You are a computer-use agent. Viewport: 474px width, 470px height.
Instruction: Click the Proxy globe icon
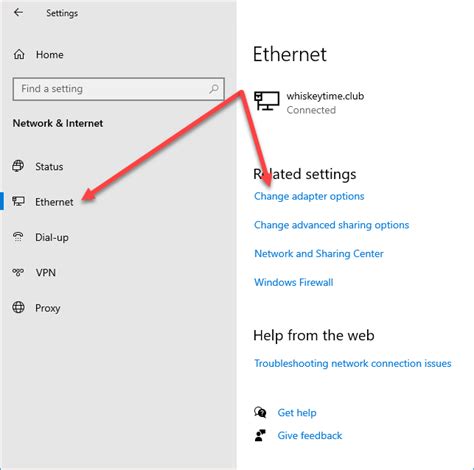(18, 307)
